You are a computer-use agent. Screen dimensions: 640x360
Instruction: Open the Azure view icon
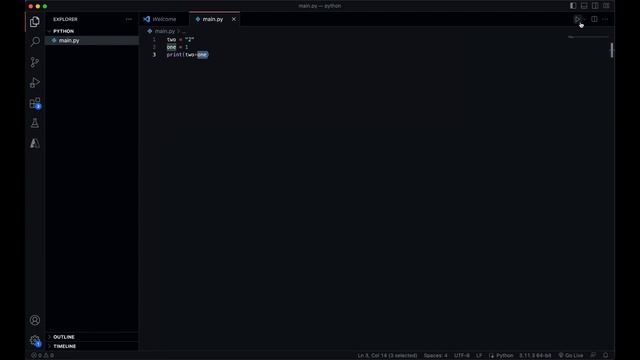(x=35, y=143)
